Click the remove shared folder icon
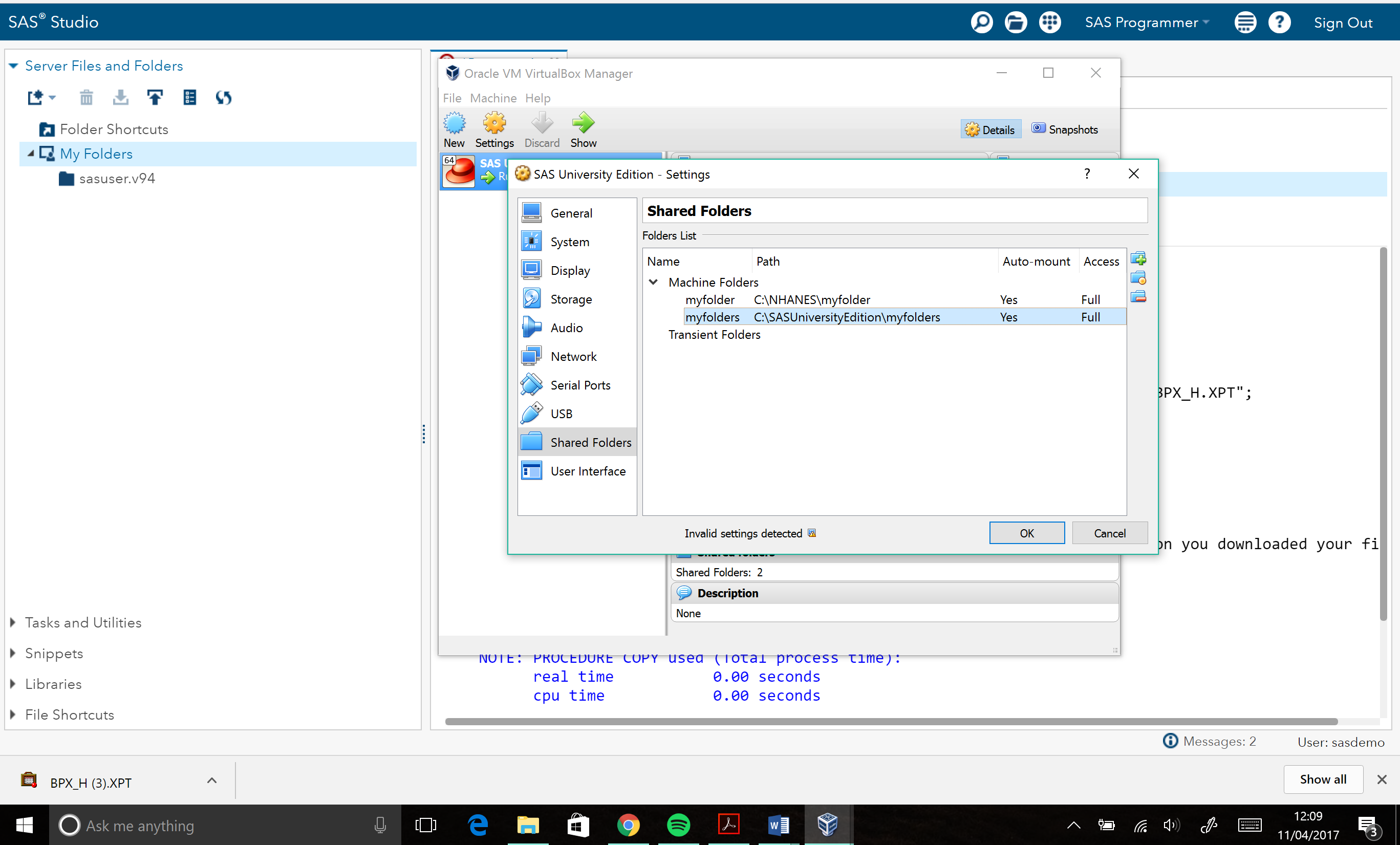Viewport: 1400px width, 845px height. coord(1138,297)
